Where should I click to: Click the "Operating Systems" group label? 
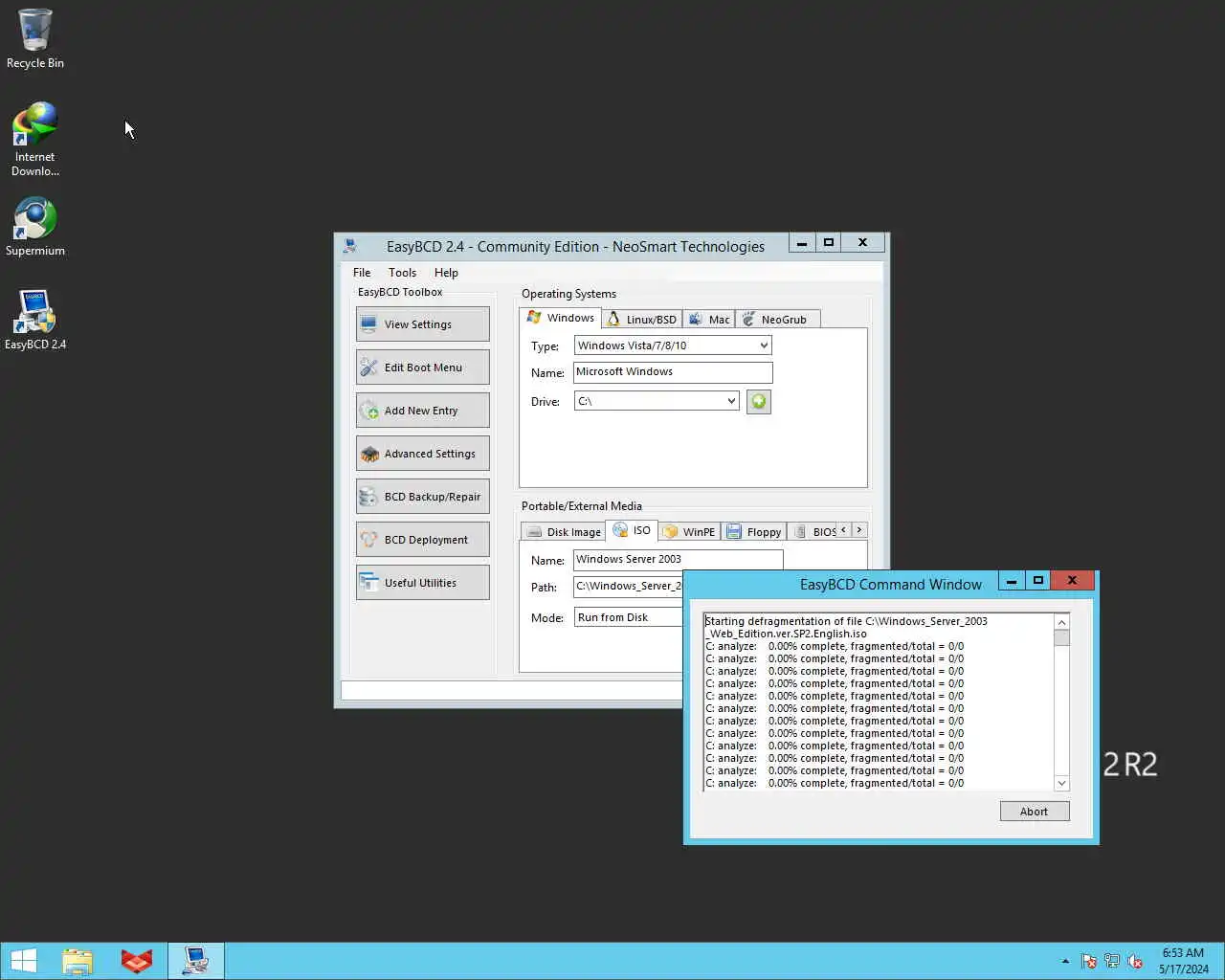[568, 294]
